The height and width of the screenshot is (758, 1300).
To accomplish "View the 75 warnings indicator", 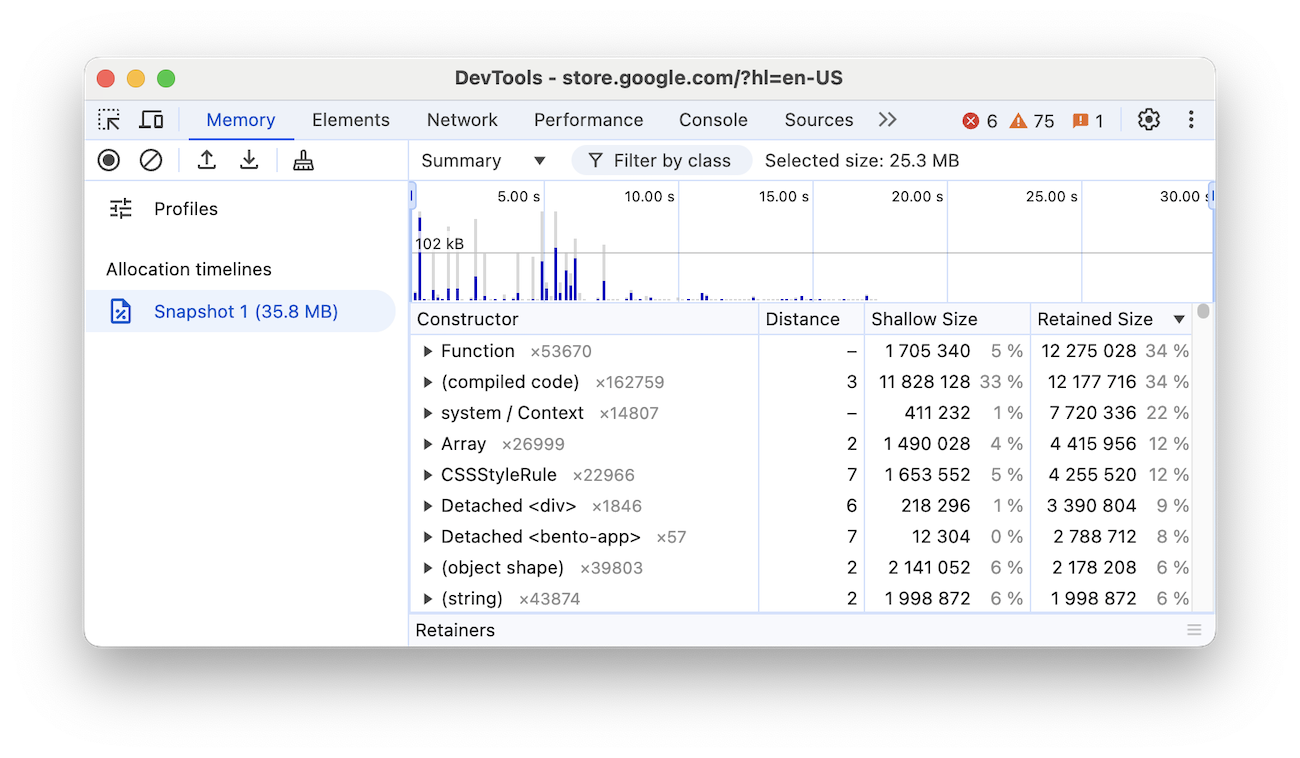I will 1033,120.
